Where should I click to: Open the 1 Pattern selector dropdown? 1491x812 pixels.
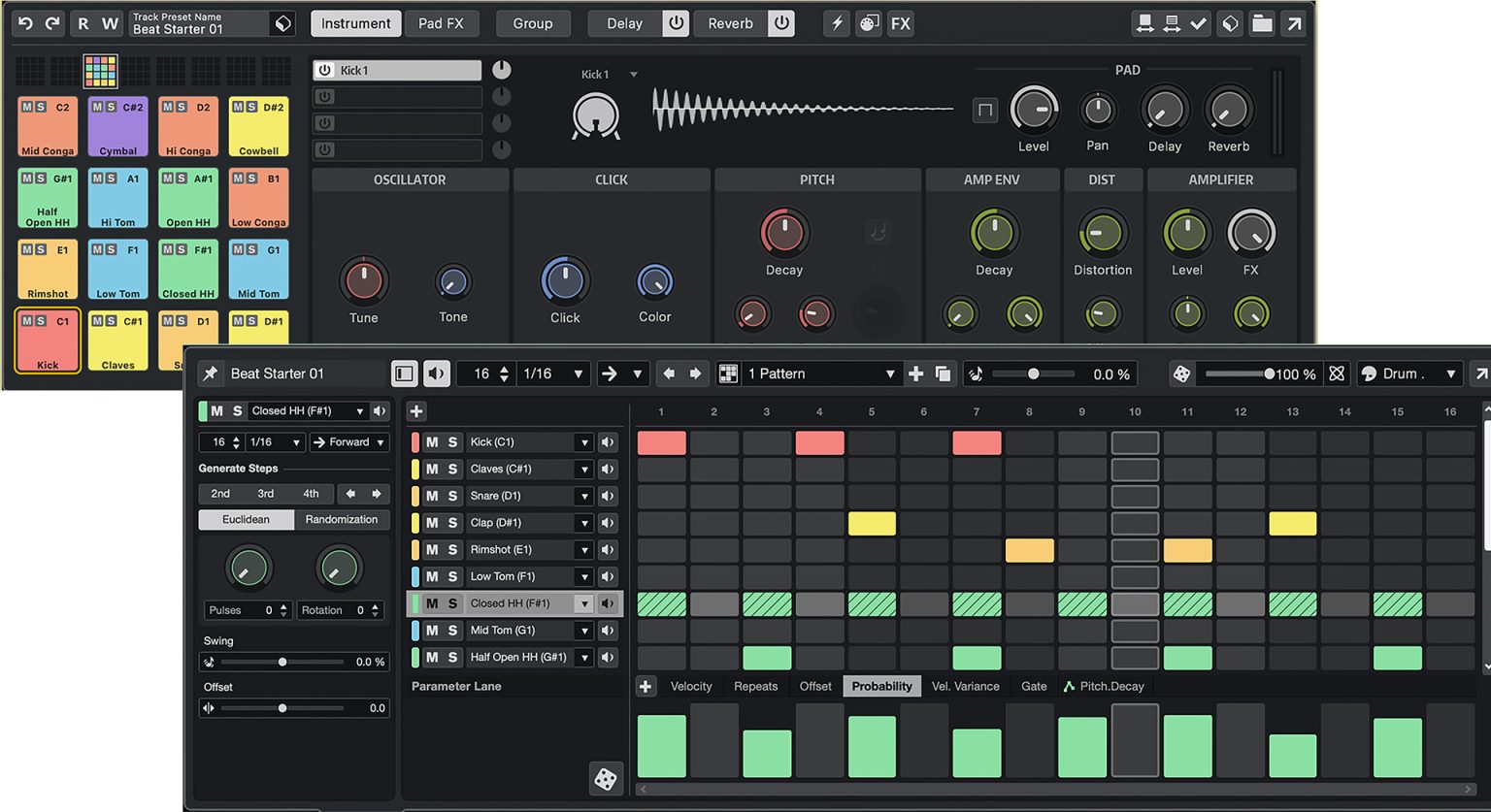[820, 373]
